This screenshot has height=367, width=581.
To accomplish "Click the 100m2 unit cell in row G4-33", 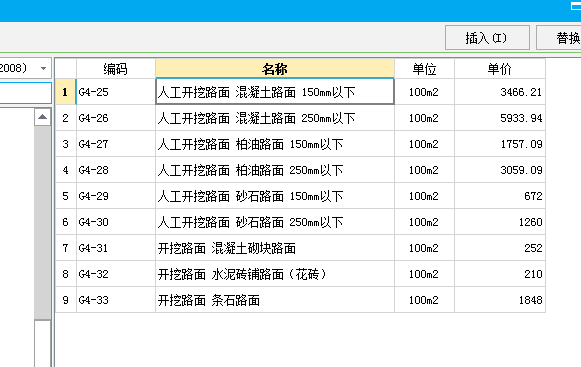I will point(424,300).
